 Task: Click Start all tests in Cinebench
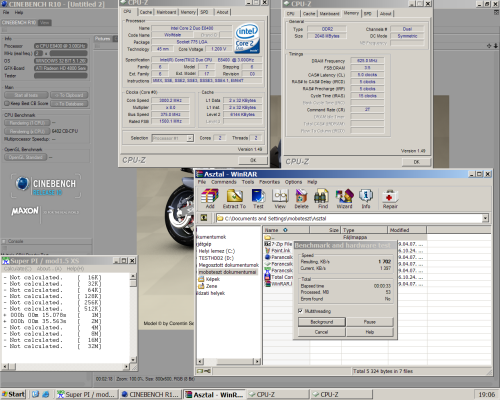click(26, 95)
